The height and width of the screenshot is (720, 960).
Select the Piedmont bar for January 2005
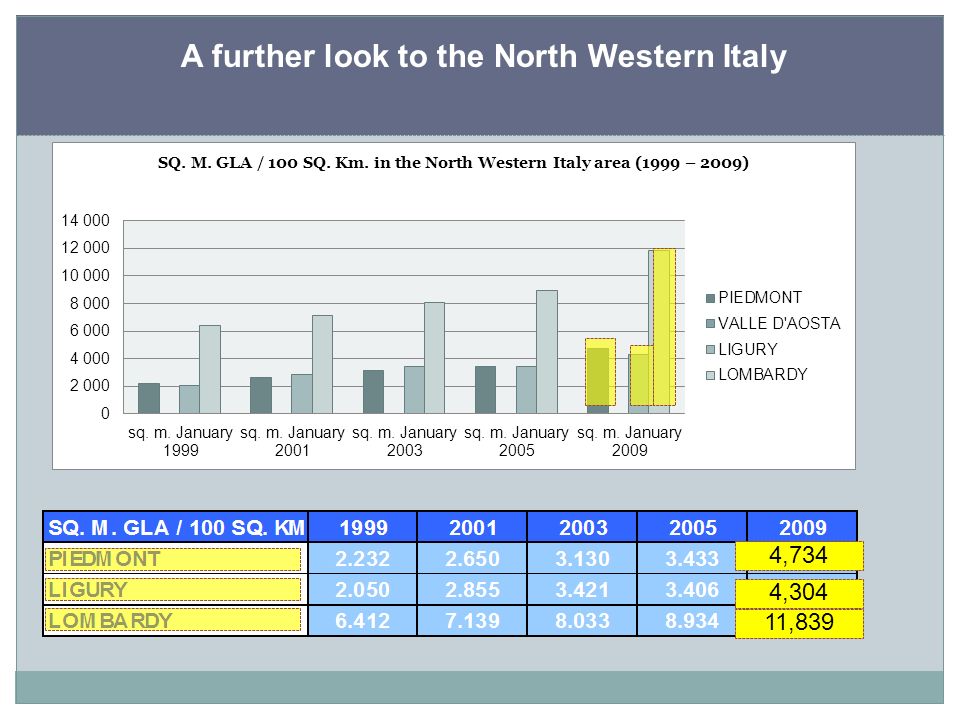coord(486,389)
